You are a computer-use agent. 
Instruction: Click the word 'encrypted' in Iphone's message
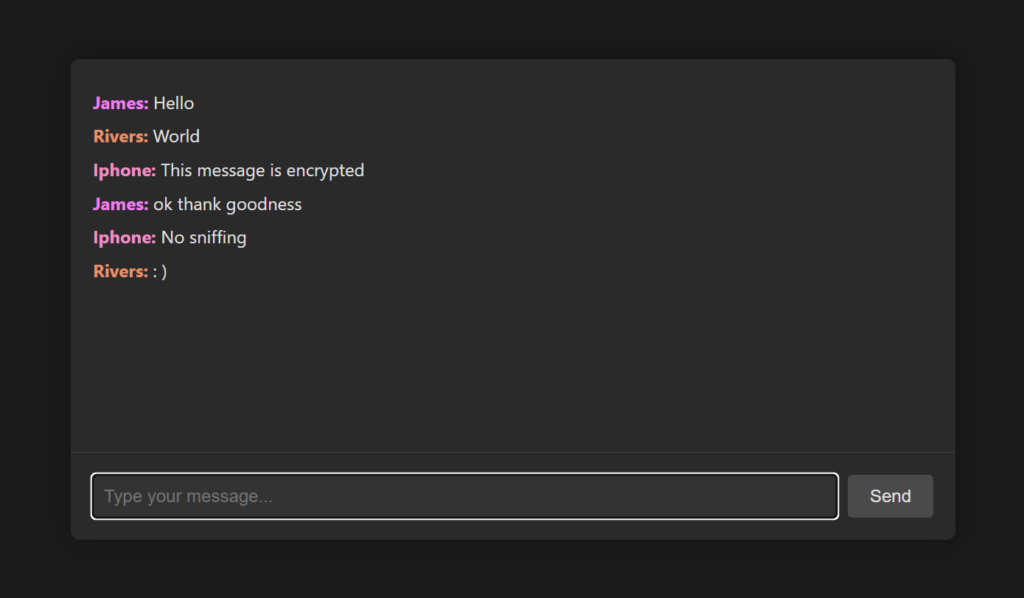(325, 170)
